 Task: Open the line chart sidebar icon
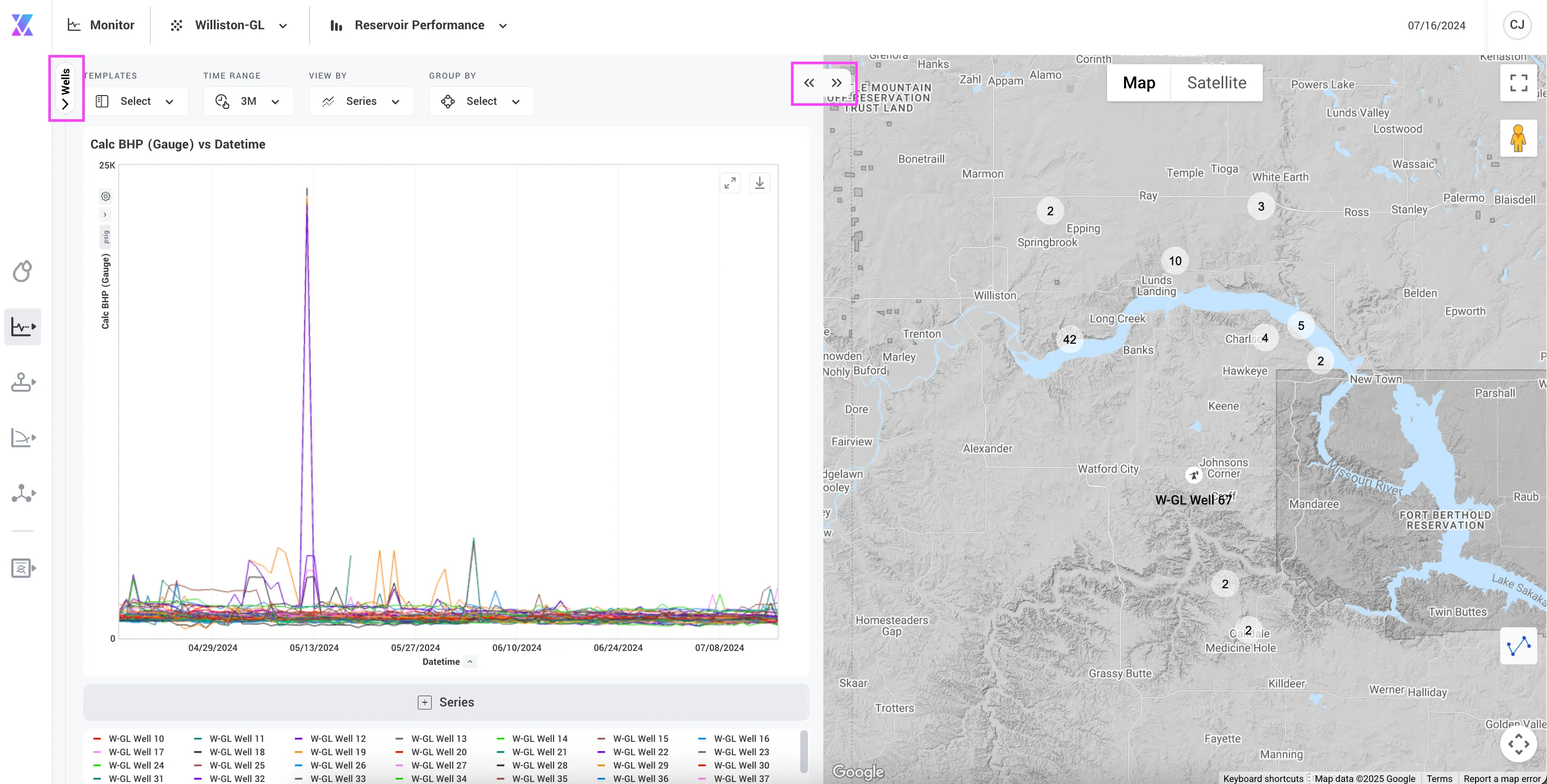23,327
